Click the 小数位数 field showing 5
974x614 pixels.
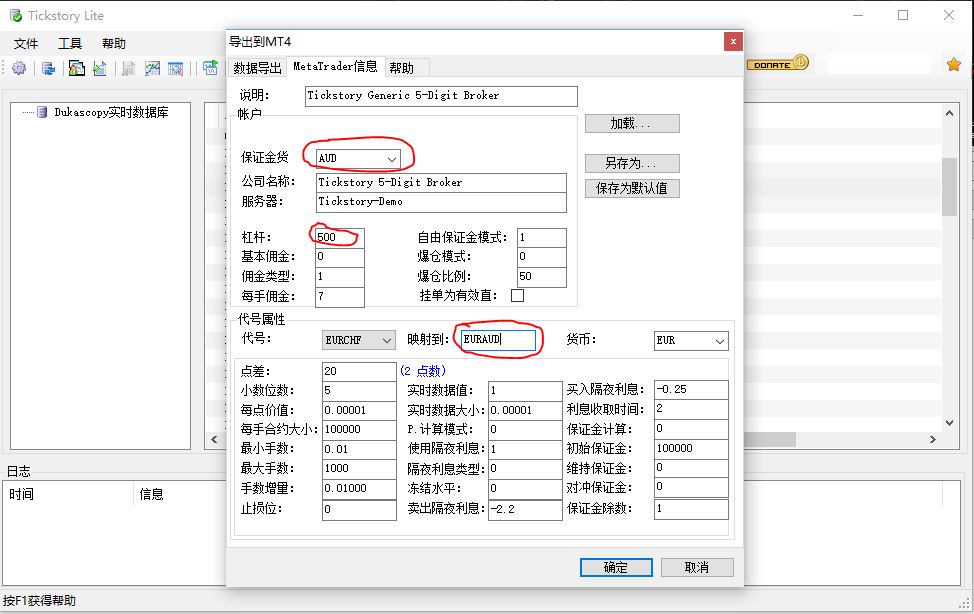click(x=359, y=391)
